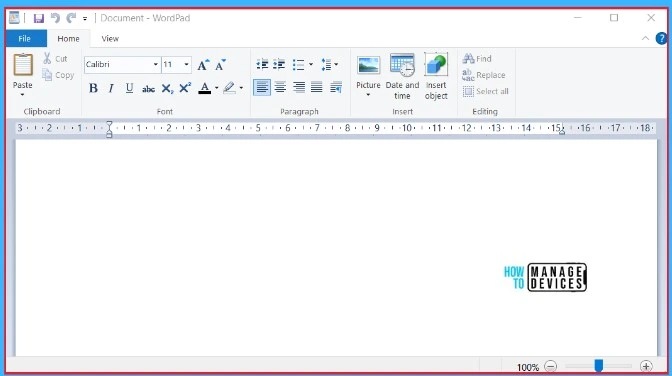This screenshot has height=376, width=672.
Task: Click the zoom in plus button
Action: pos(646,367)
